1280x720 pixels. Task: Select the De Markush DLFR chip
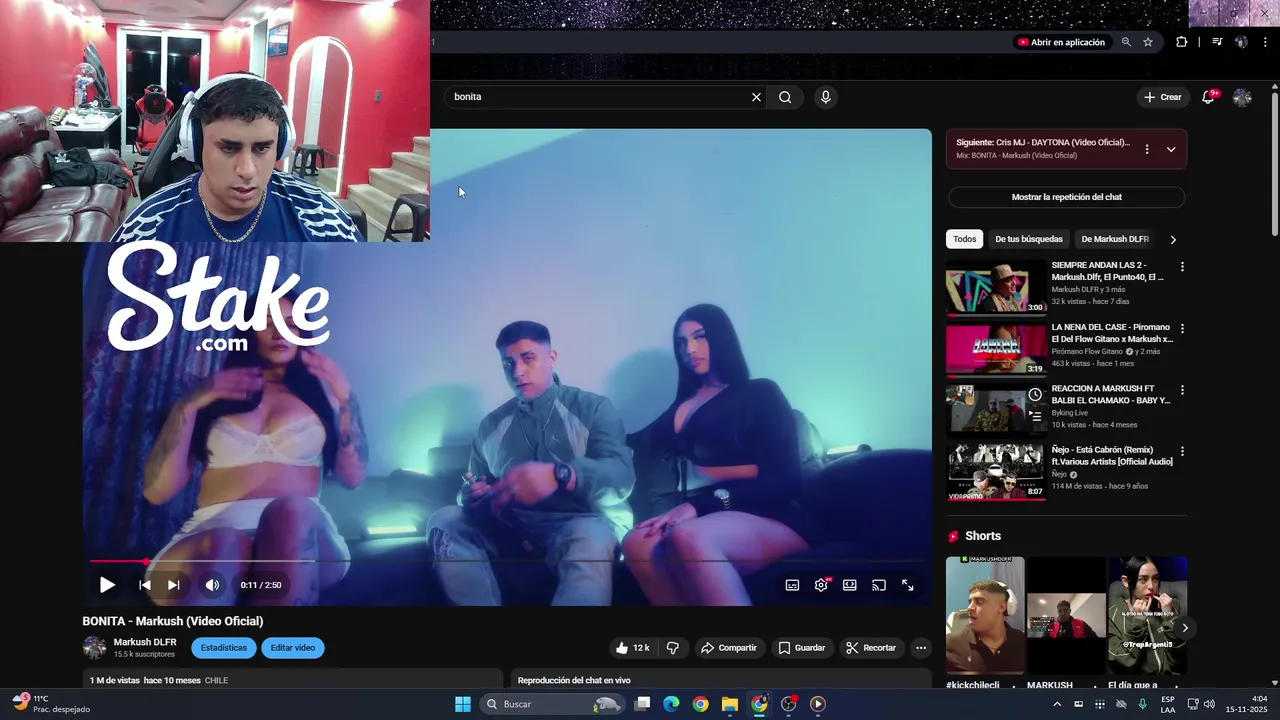pyautogui.click(x=1114, y=239)
